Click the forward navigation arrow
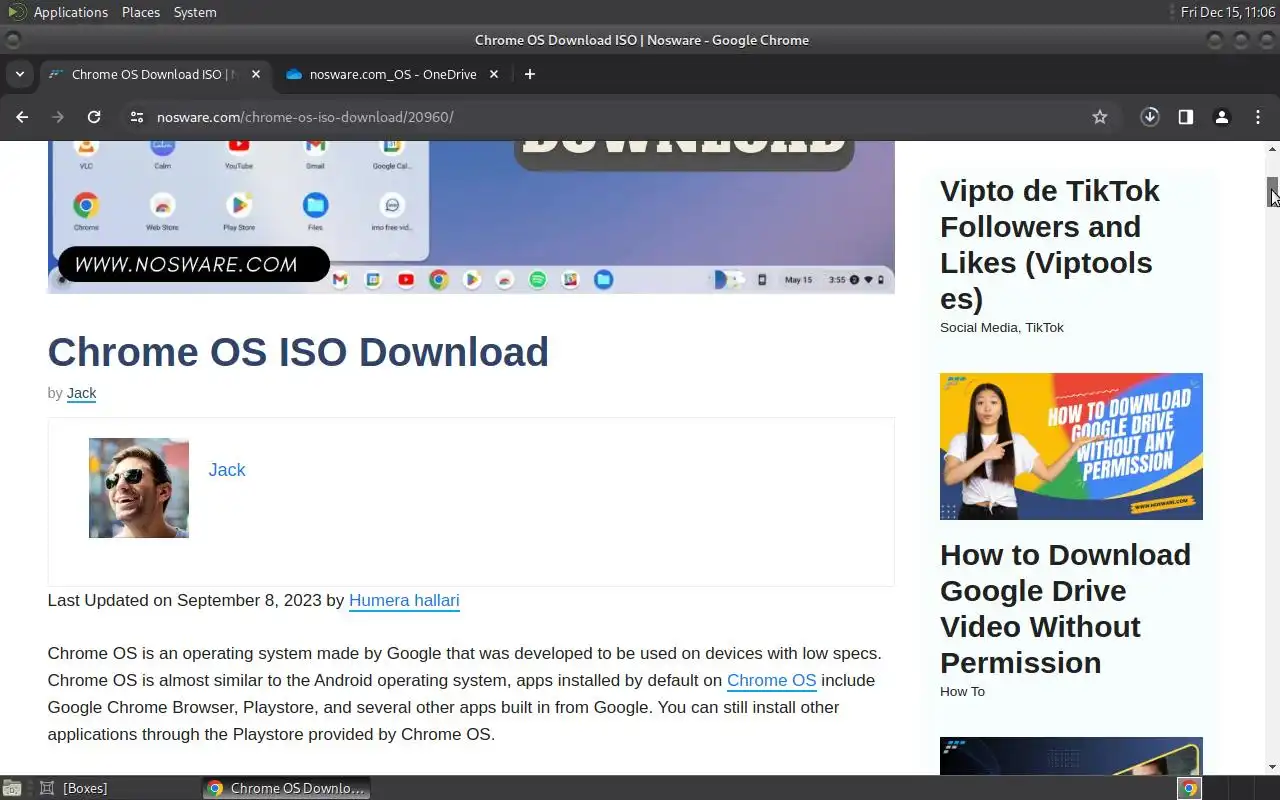This screenshot has width=1280, height=800. (x=58, y=117)
